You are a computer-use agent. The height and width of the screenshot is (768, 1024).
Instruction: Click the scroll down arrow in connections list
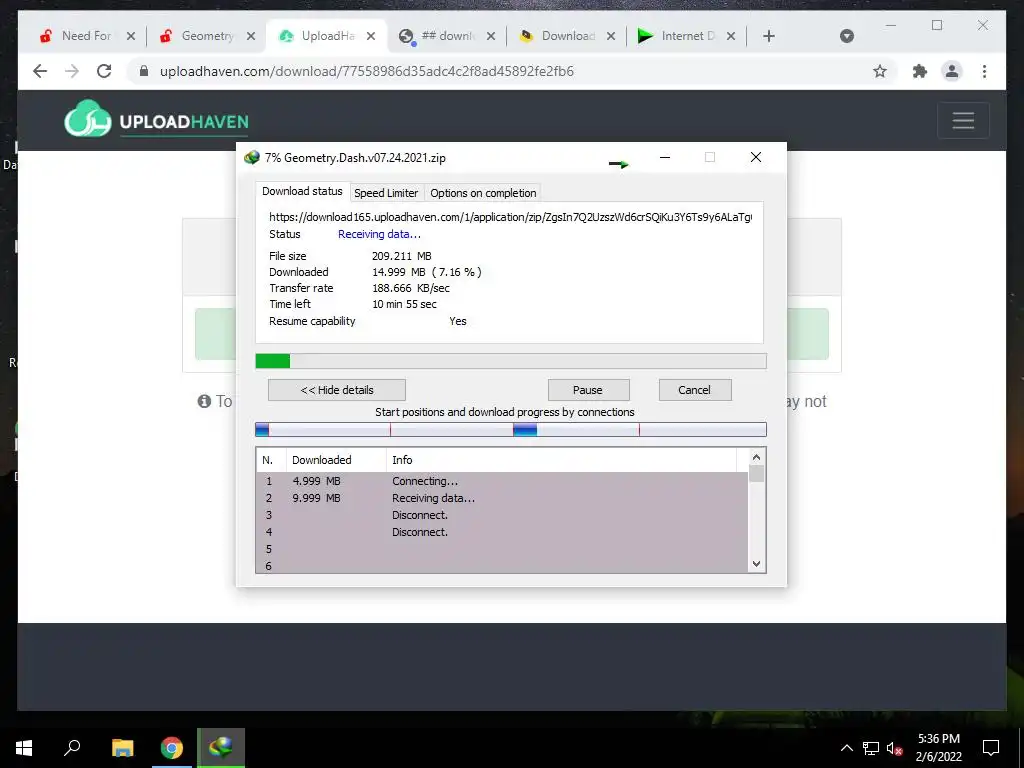[756, 564]
